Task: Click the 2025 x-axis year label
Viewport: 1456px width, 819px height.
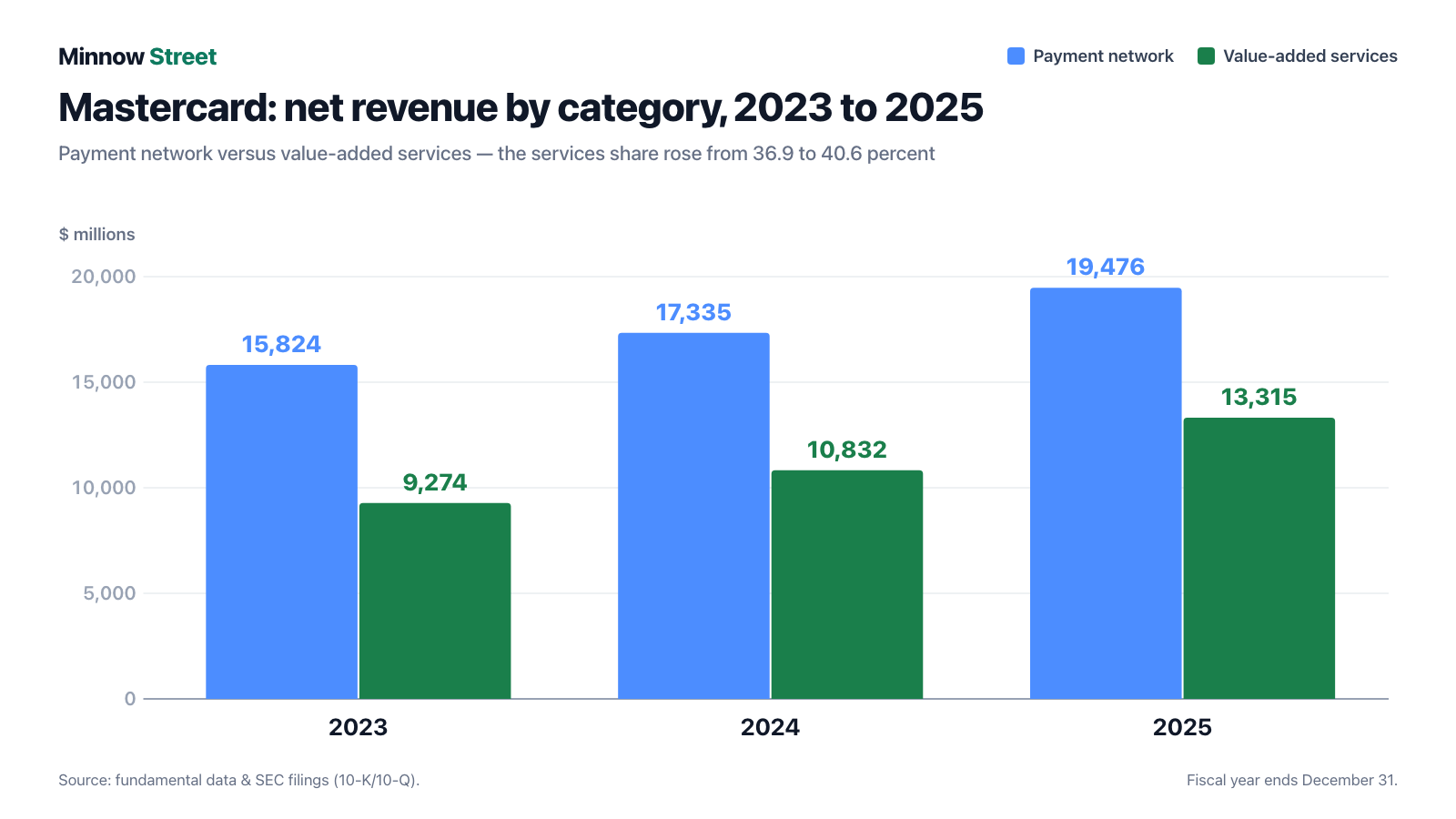Action: tap(1183, 727)
